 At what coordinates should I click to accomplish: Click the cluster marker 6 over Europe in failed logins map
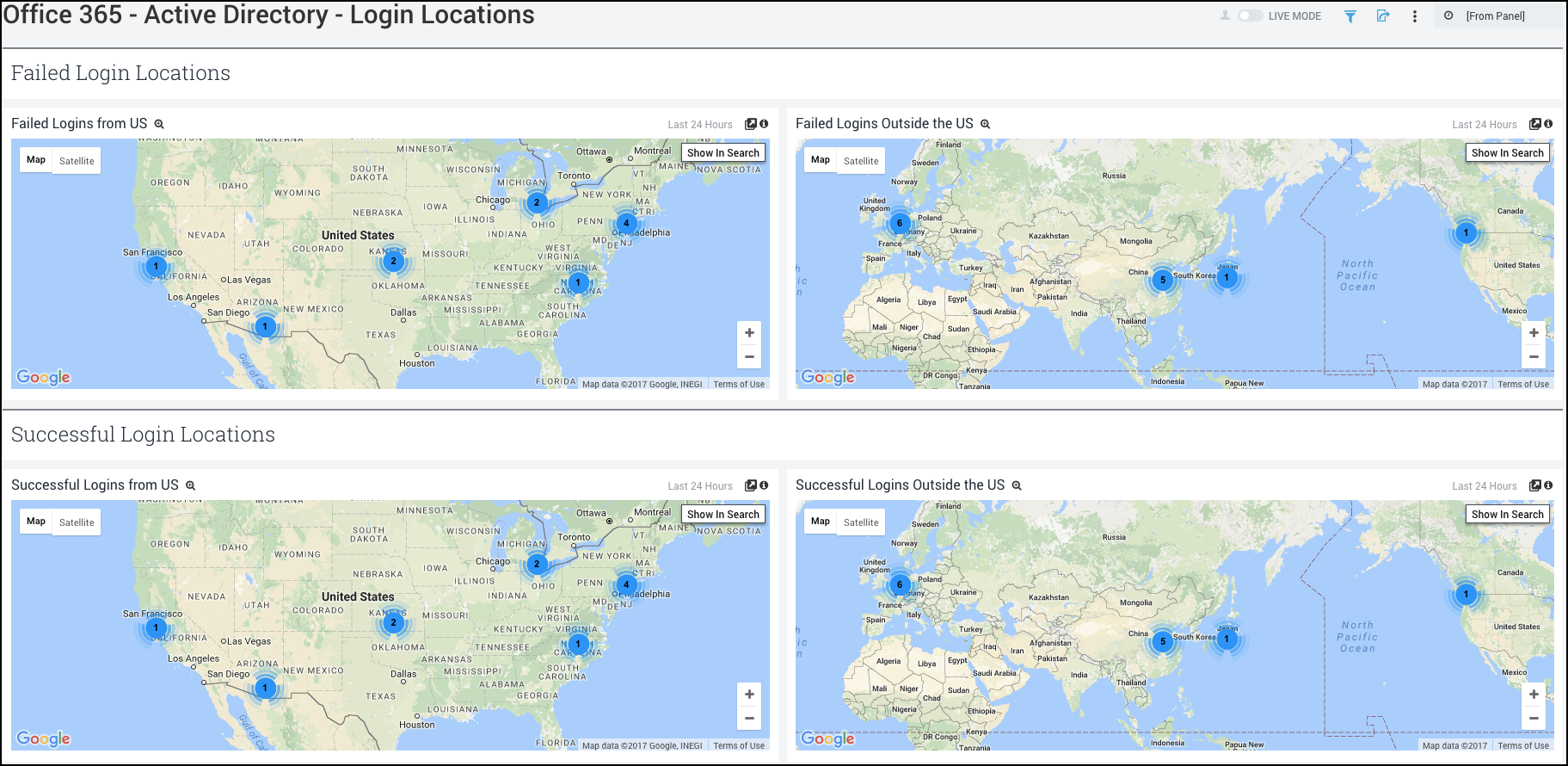900,223
